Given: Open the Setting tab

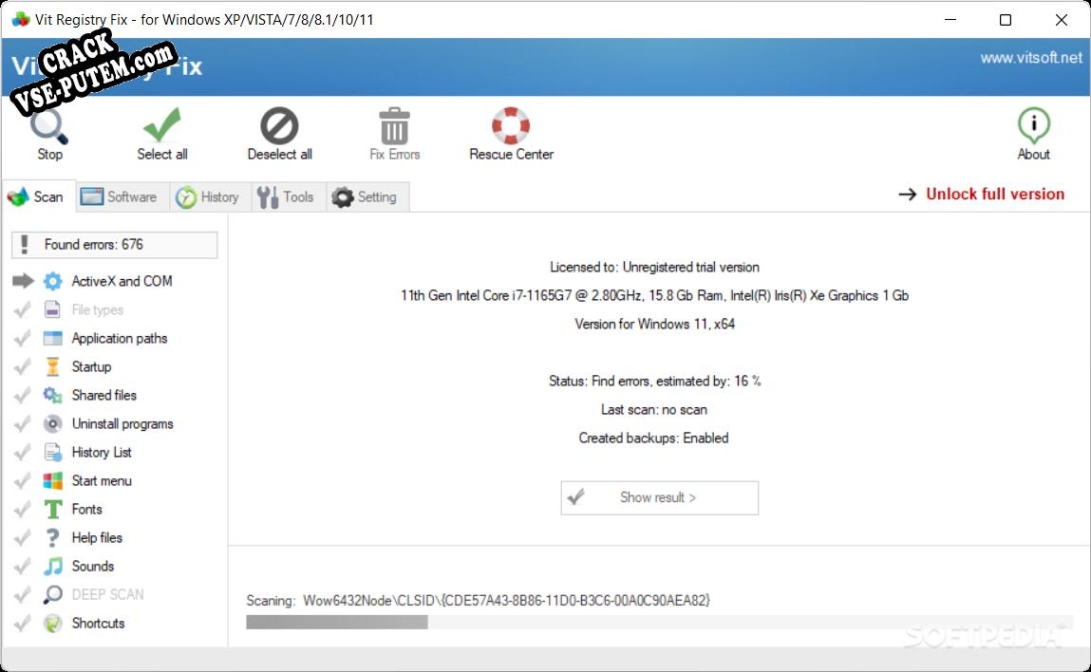Looking at the screenshot, I should coord(367,197).
